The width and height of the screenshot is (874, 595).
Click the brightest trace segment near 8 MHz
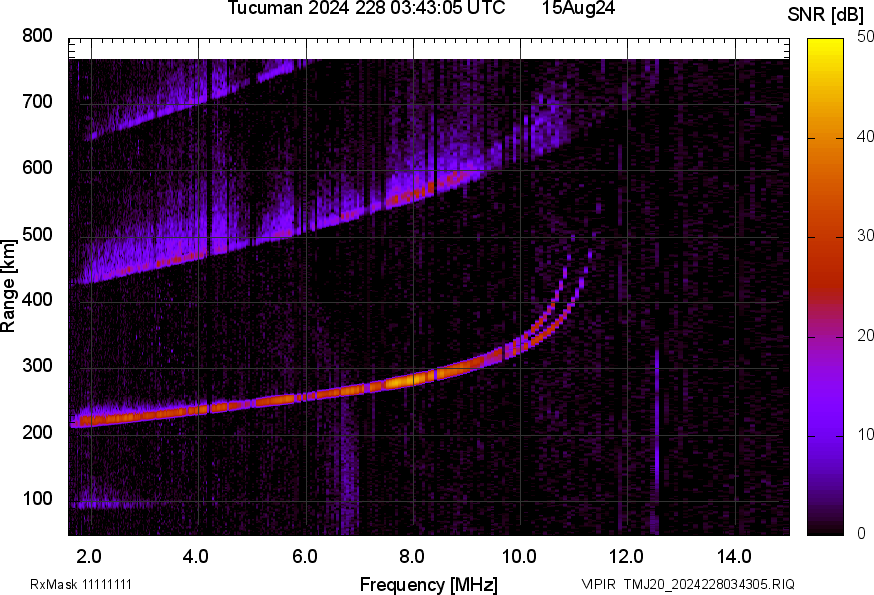click(x=403, y=381)
